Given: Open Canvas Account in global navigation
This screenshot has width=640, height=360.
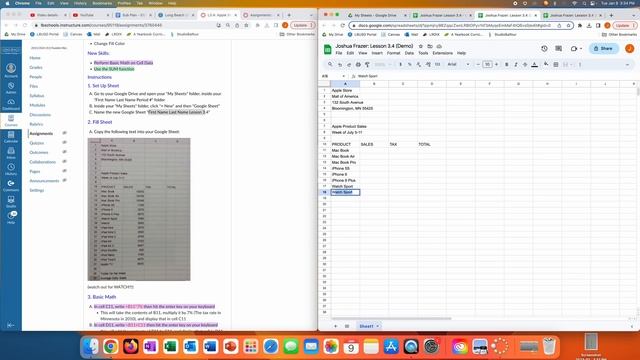Looking at the screenshot, I should tap(11, 70).
